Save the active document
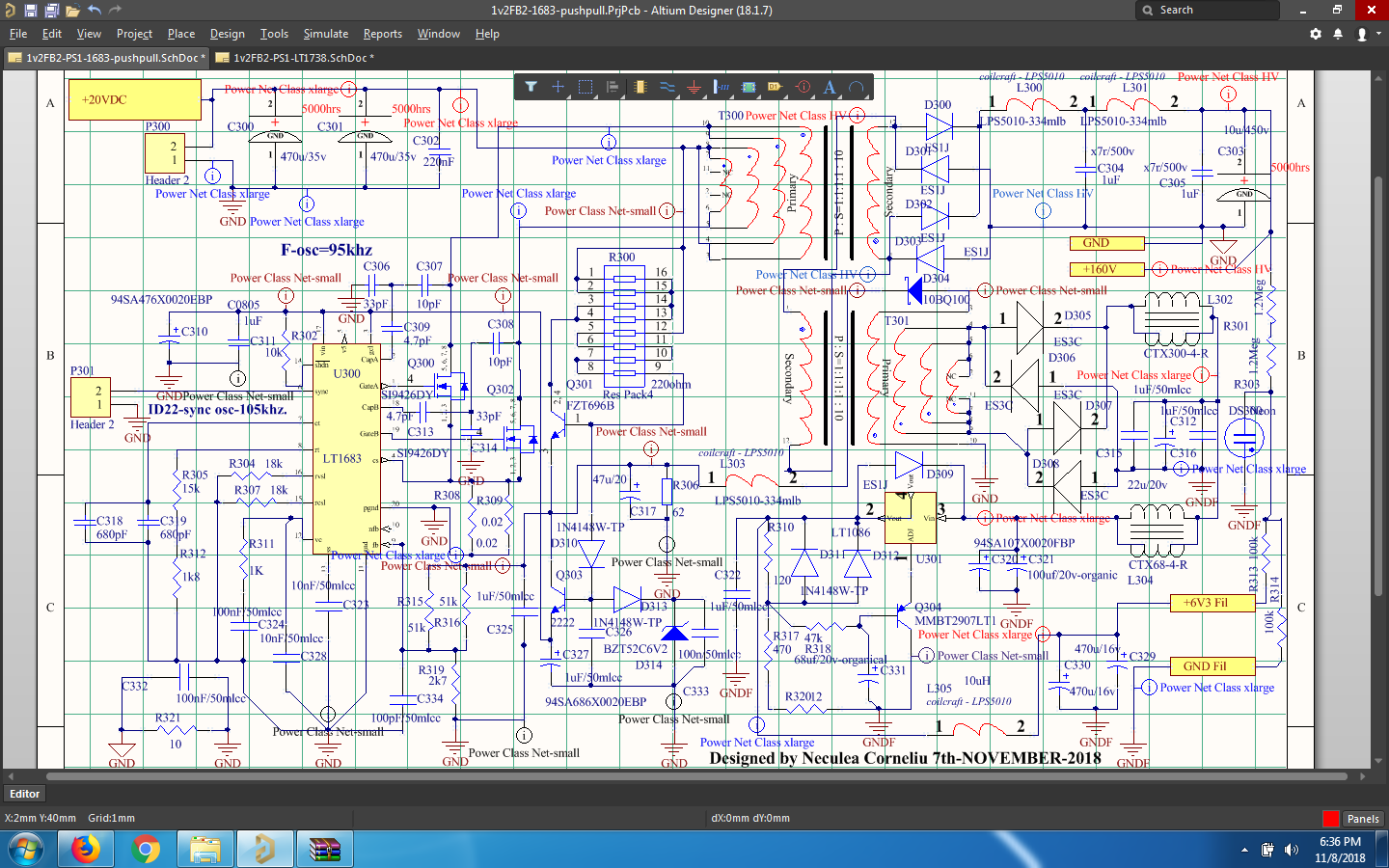The width and height of the screenshot is (1389, 868). coord(30,11)
